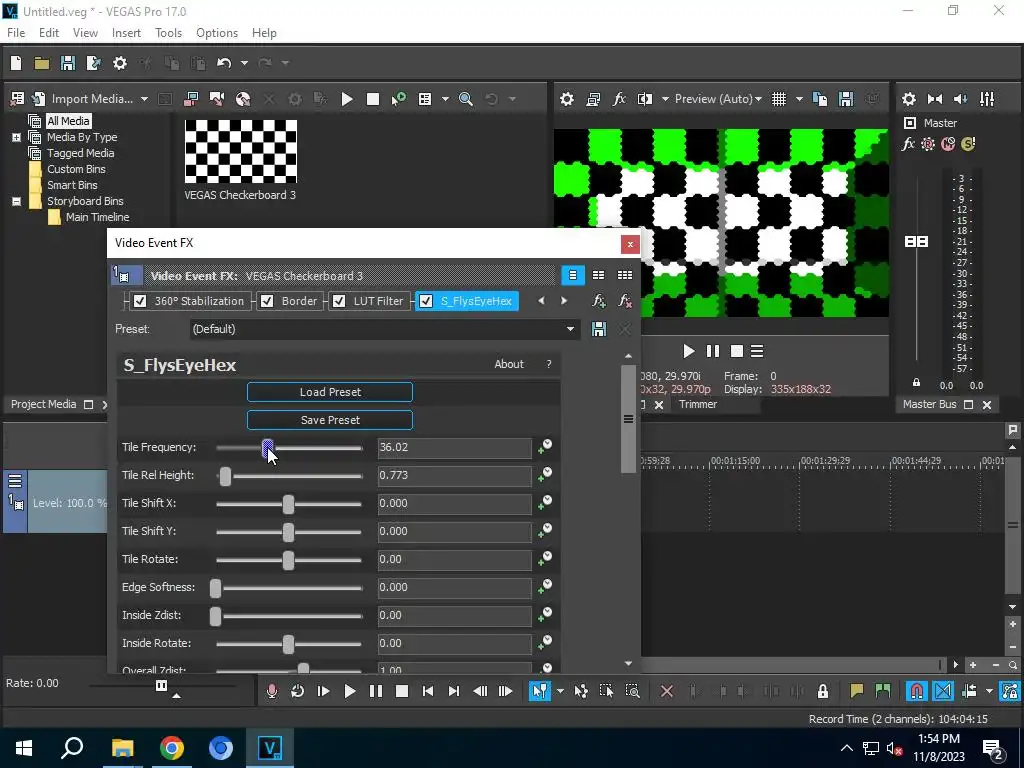Image resolution: width=1024 pixels, height=768 pixels.
Task: Toggle the Border effect checkbox
Action: (267, 301)
